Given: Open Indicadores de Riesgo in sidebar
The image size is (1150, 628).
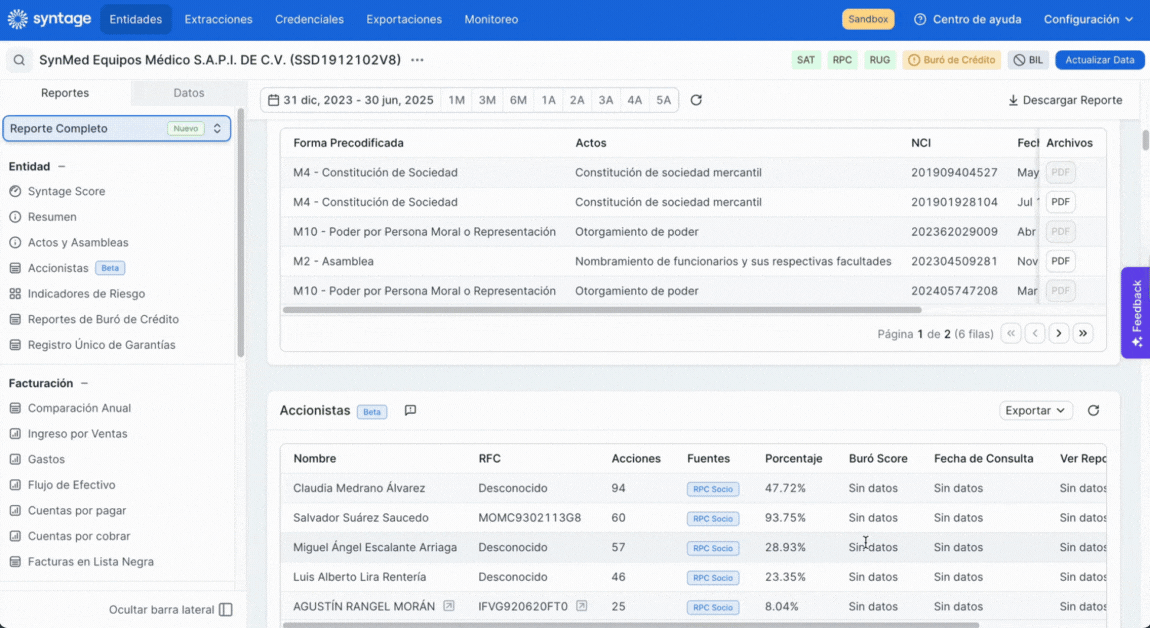Looking at the screenshot, I should coord(77,293).
